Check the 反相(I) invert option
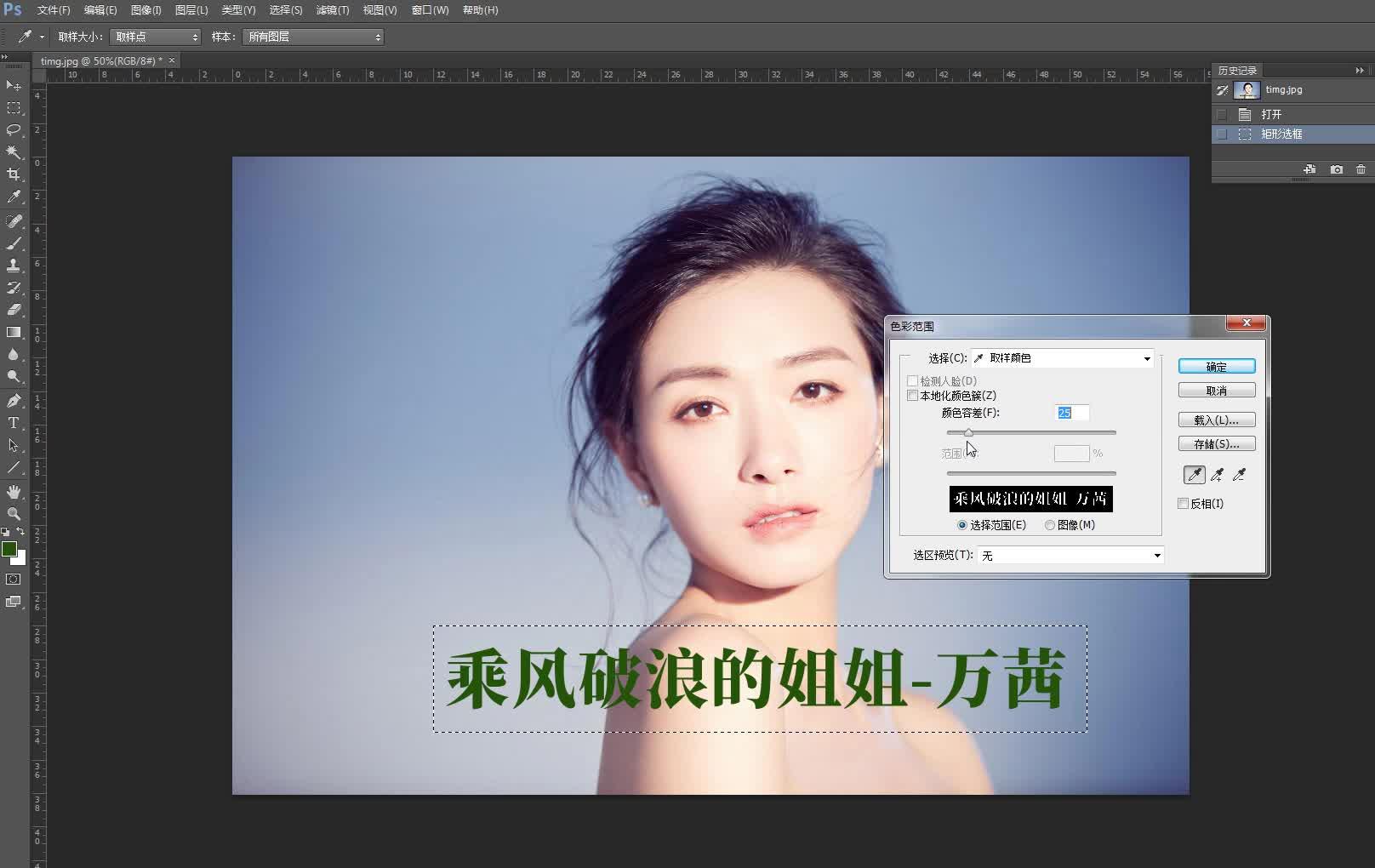The image size is (1375, 868). pos(1183,503)
